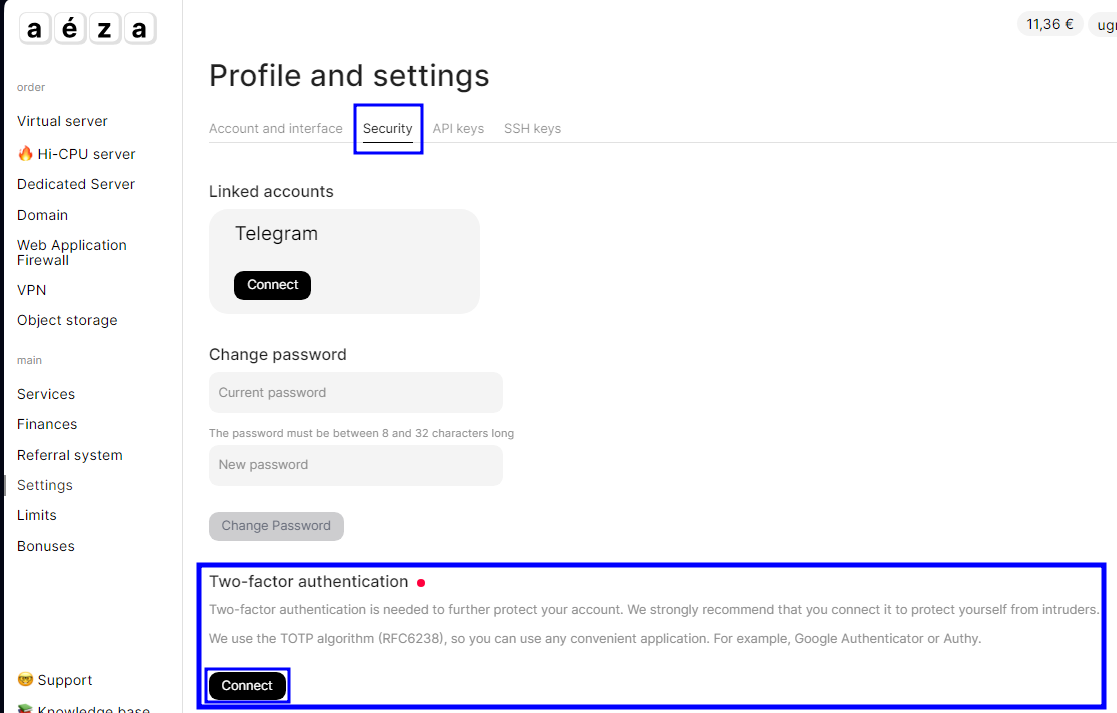Switch to the Security tab

tap(388, 129)
